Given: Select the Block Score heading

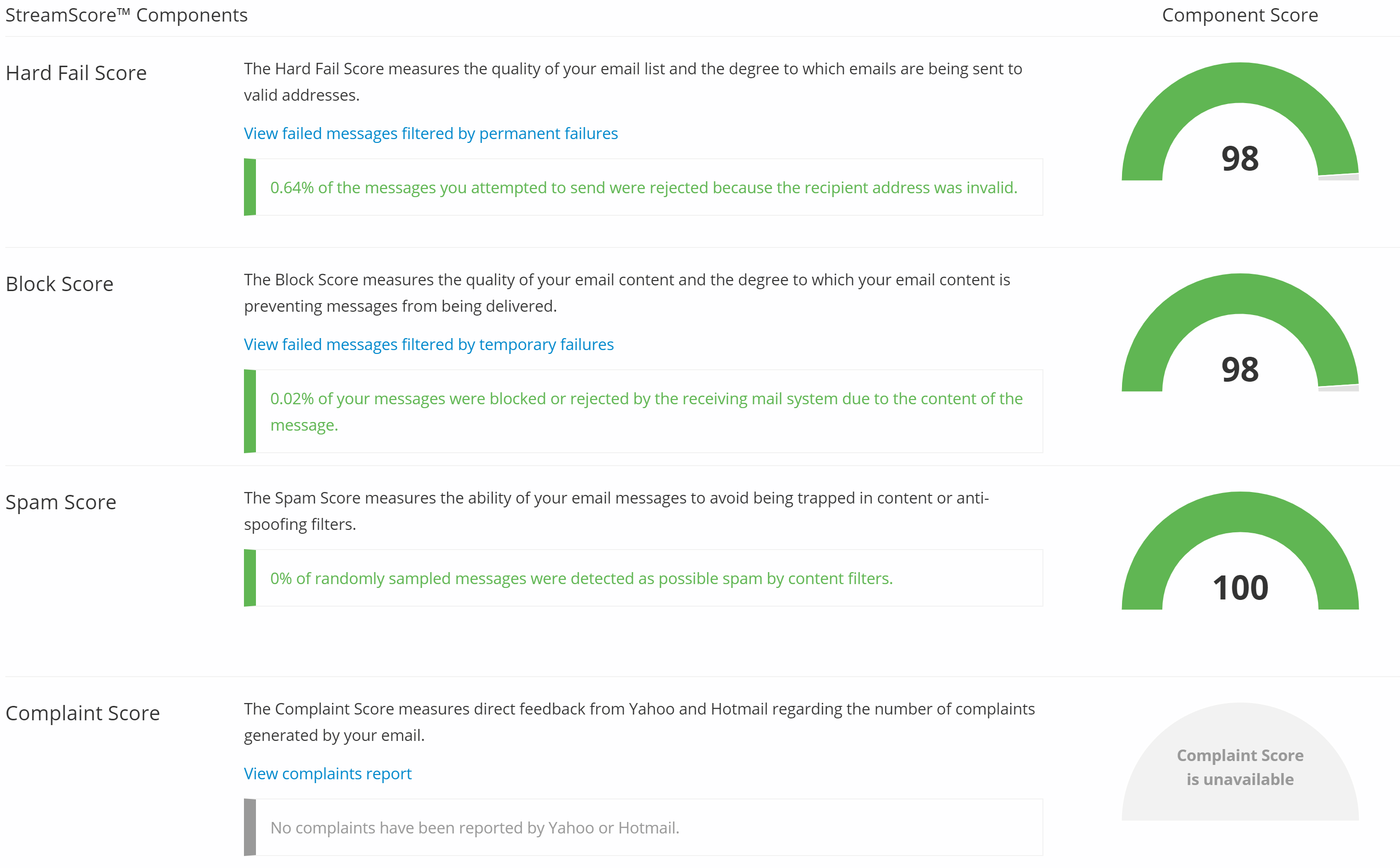Looking at the screenshot, I should [60, 284].
